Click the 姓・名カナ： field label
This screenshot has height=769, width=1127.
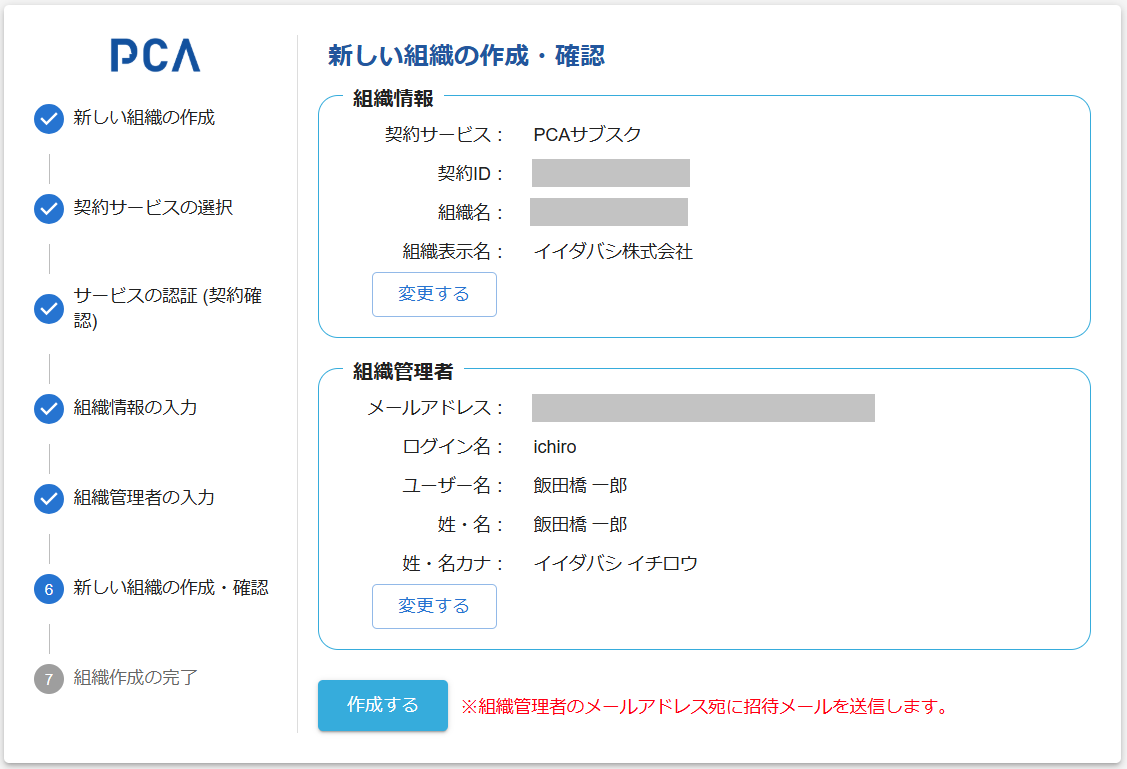[x=454, y=563]
